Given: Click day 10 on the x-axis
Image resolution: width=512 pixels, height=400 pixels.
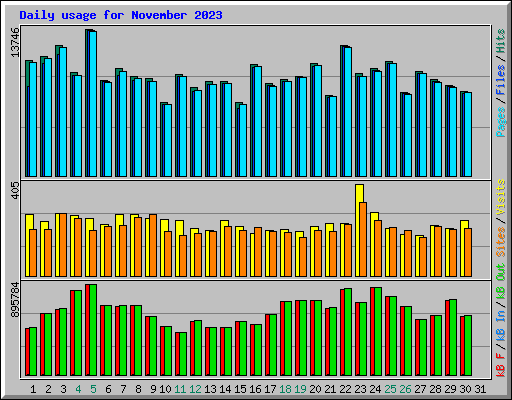Looking at the screenshot, I should (165, 389).
